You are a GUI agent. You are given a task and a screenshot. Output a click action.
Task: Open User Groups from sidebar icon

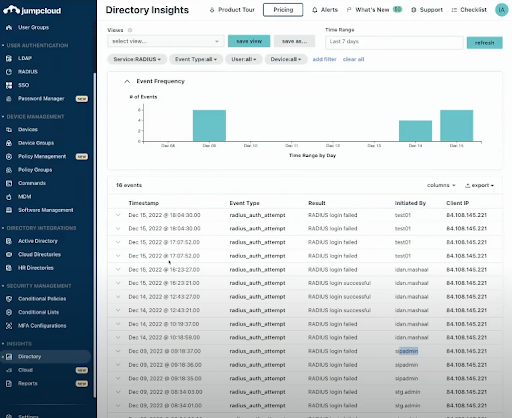pos(9,27)
